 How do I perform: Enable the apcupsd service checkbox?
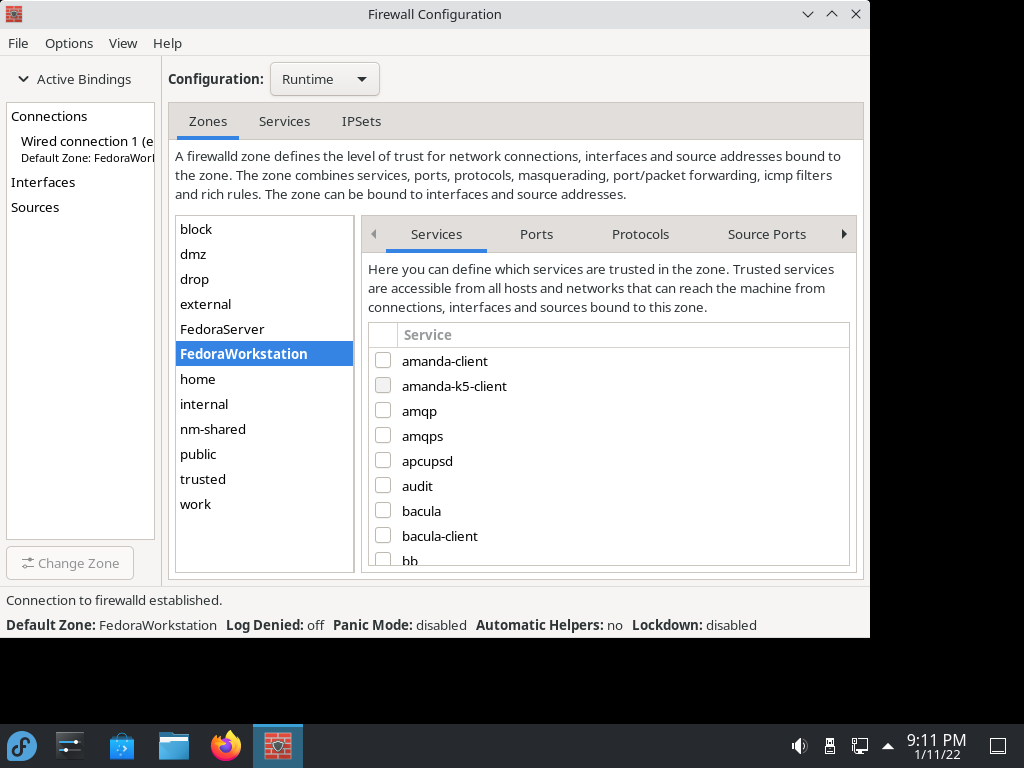(383, 460)
